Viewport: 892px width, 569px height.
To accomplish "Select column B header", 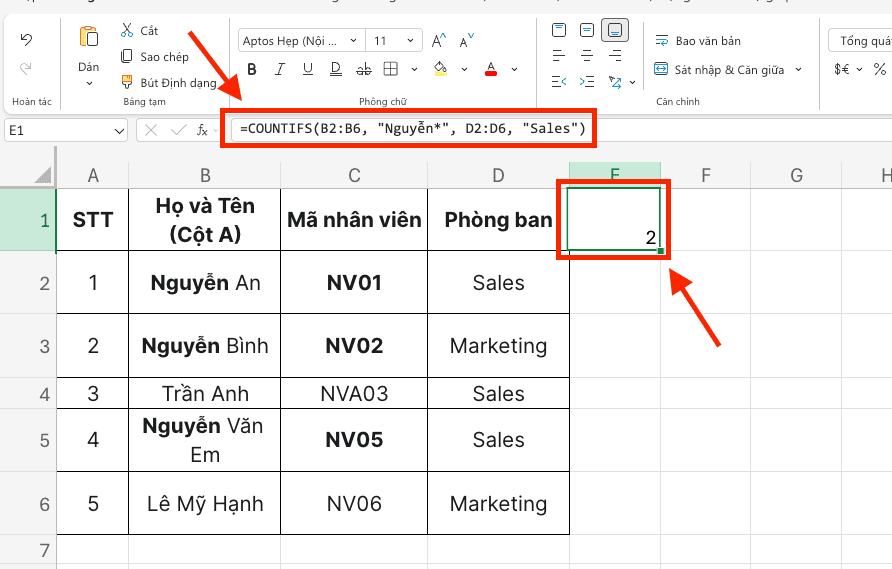I will [205, 175].
